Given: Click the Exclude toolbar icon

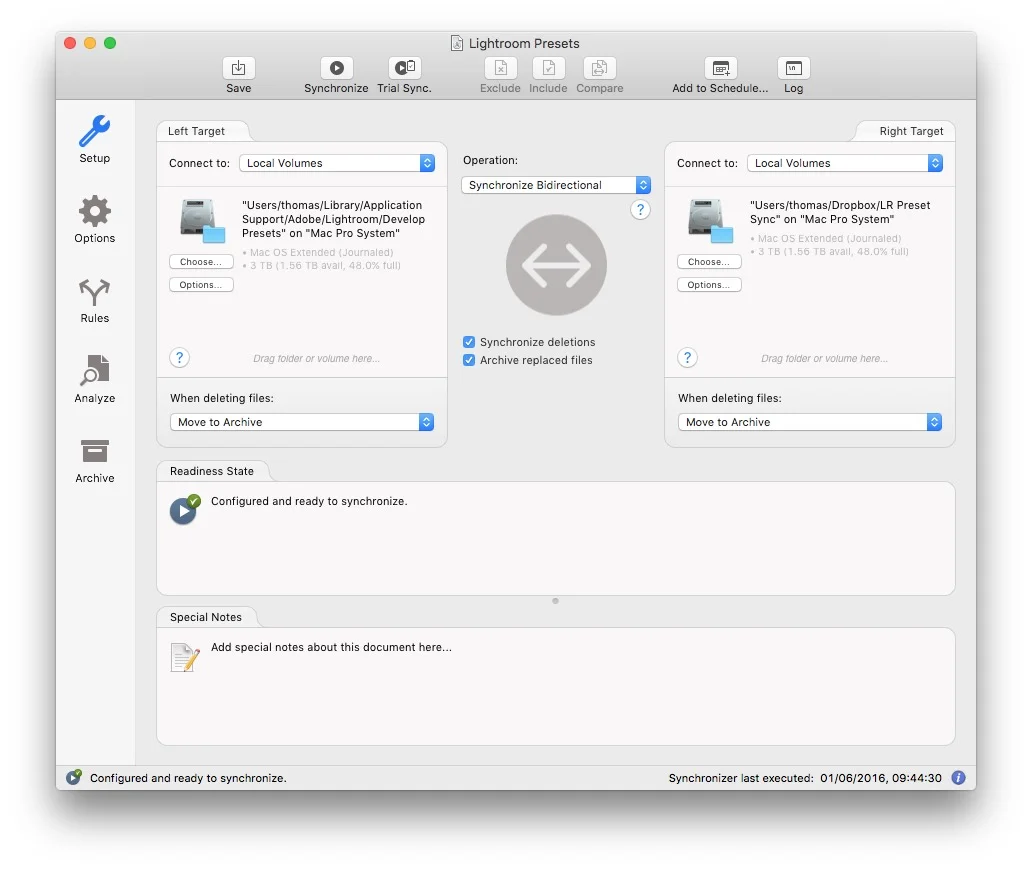Looking at the screenshot, I should coord(500,68).
